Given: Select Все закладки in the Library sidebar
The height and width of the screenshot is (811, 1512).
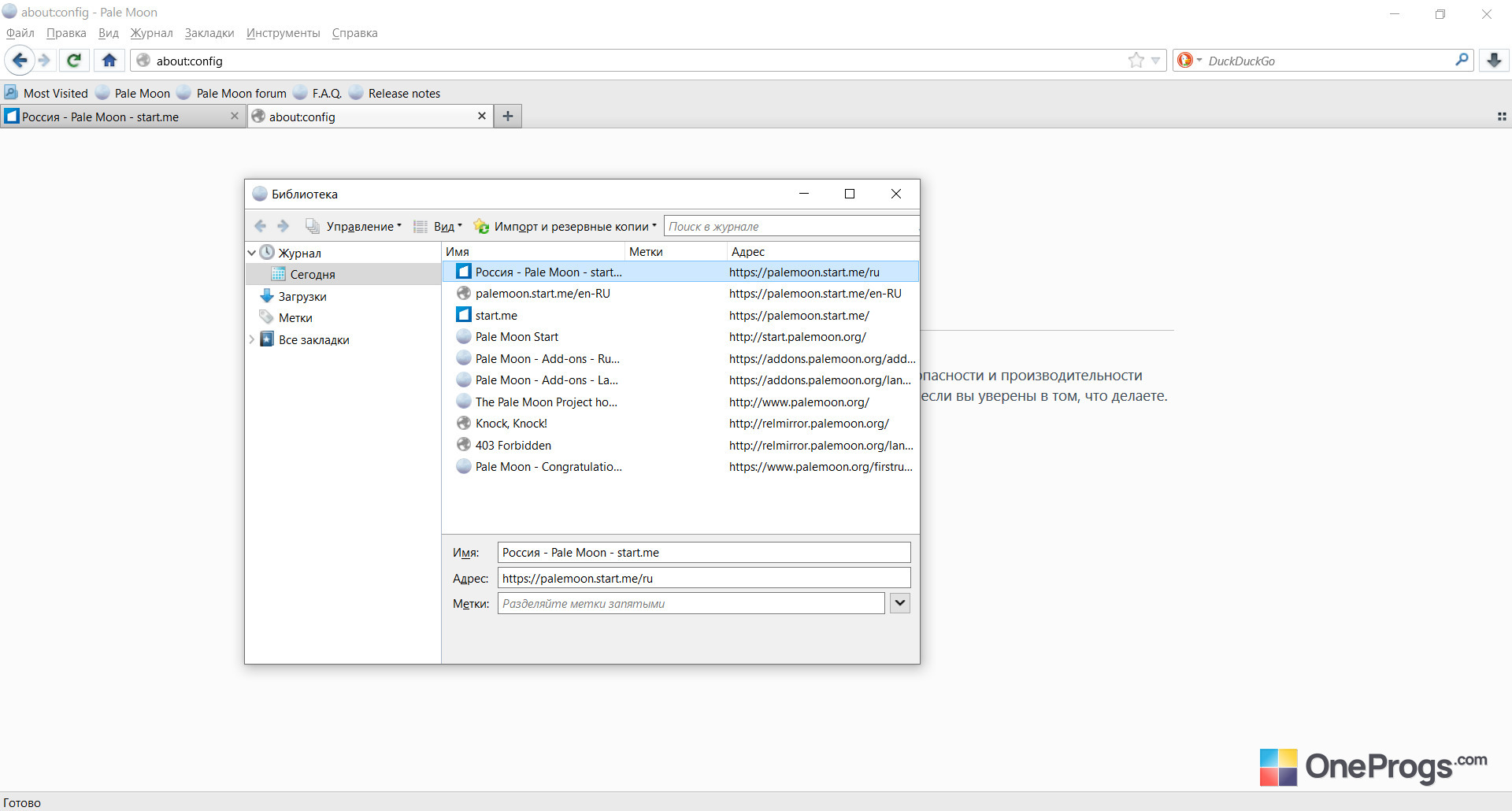Looking at the screenshot, I should click(313, 339).
